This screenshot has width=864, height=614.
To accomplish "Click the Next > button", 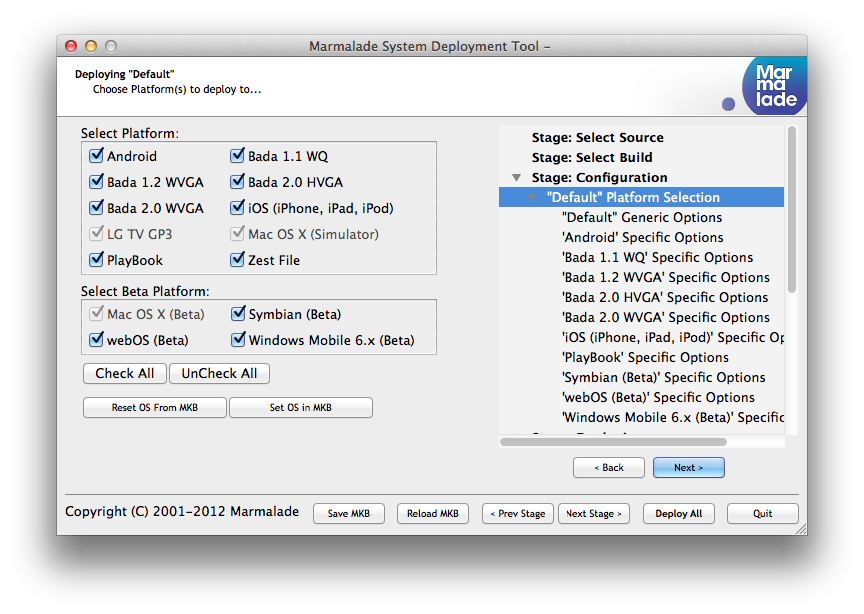I will point(688,468).
